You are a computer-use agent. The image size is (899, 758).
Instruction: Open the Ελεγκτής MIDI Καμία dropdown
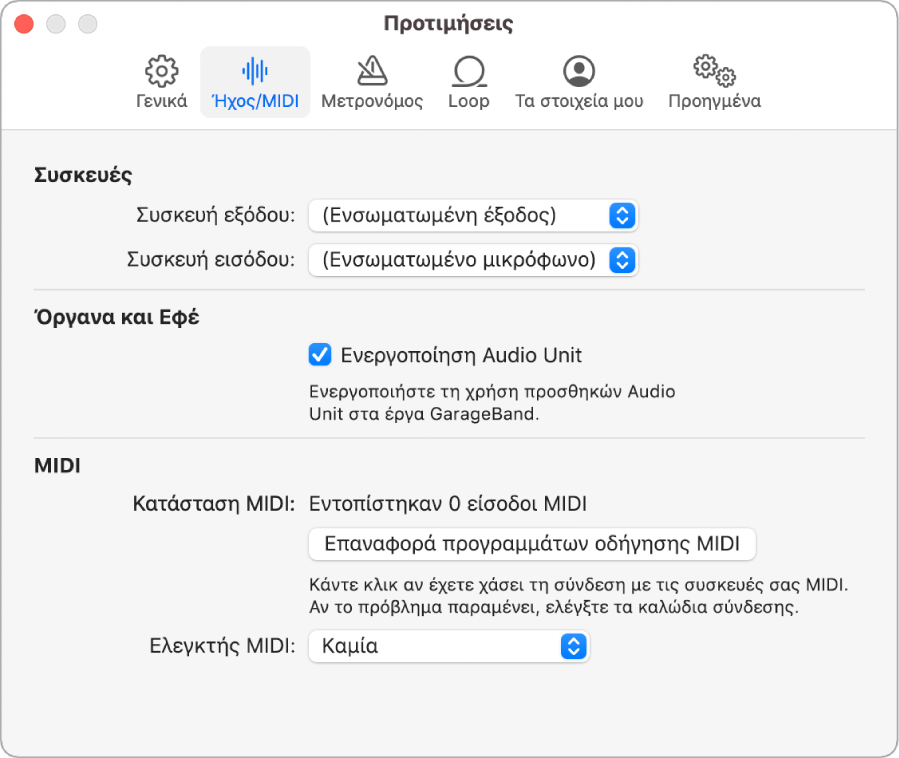pos(435,646)
